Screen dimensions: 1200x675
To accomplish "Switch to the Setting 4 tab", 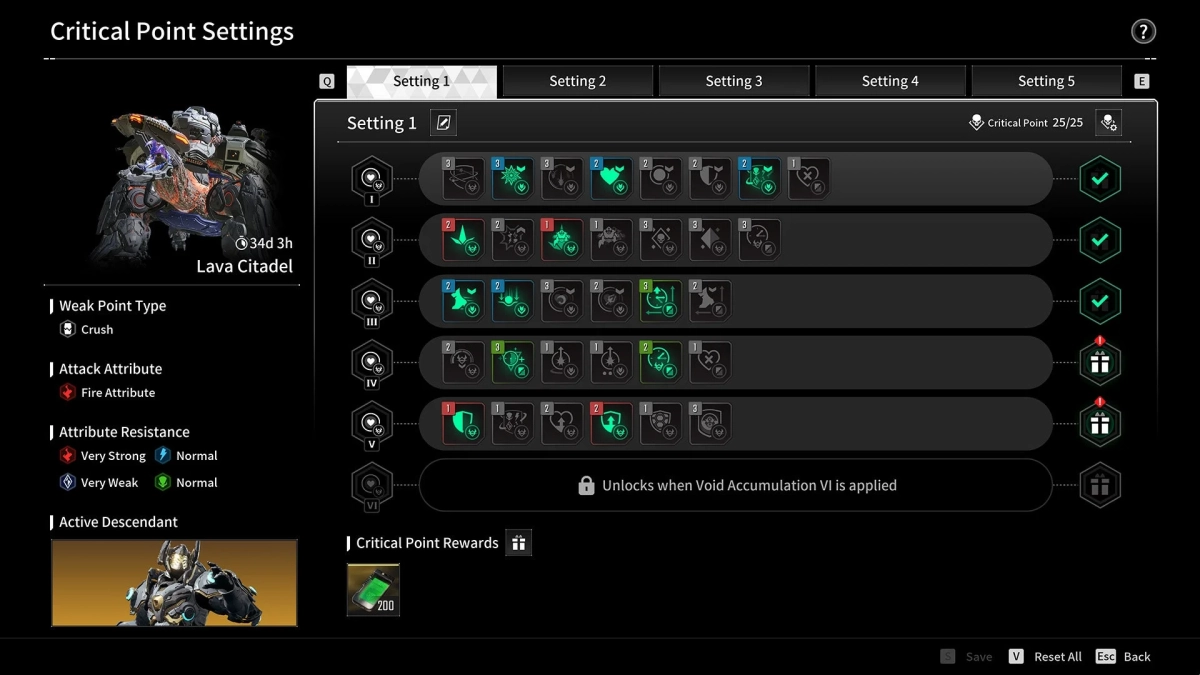I will (x=890, y=81).
